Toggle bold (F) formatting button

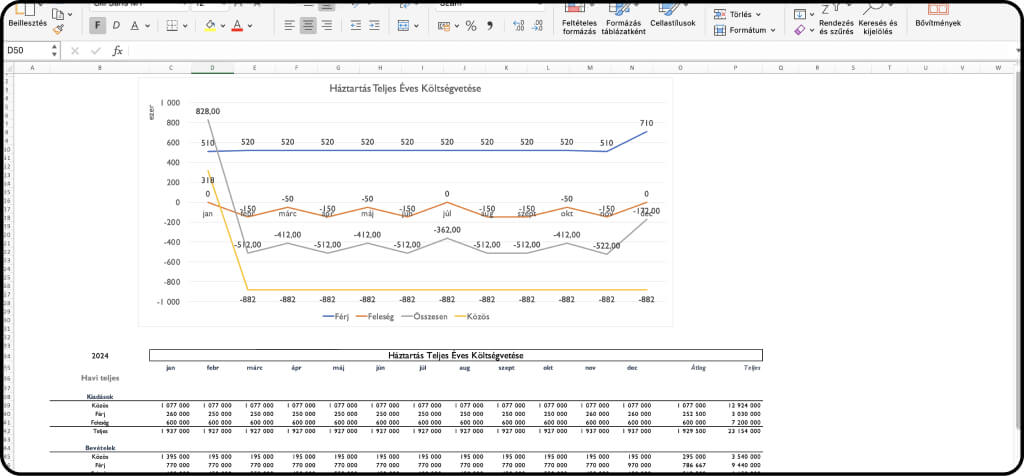tap(99, 25)
